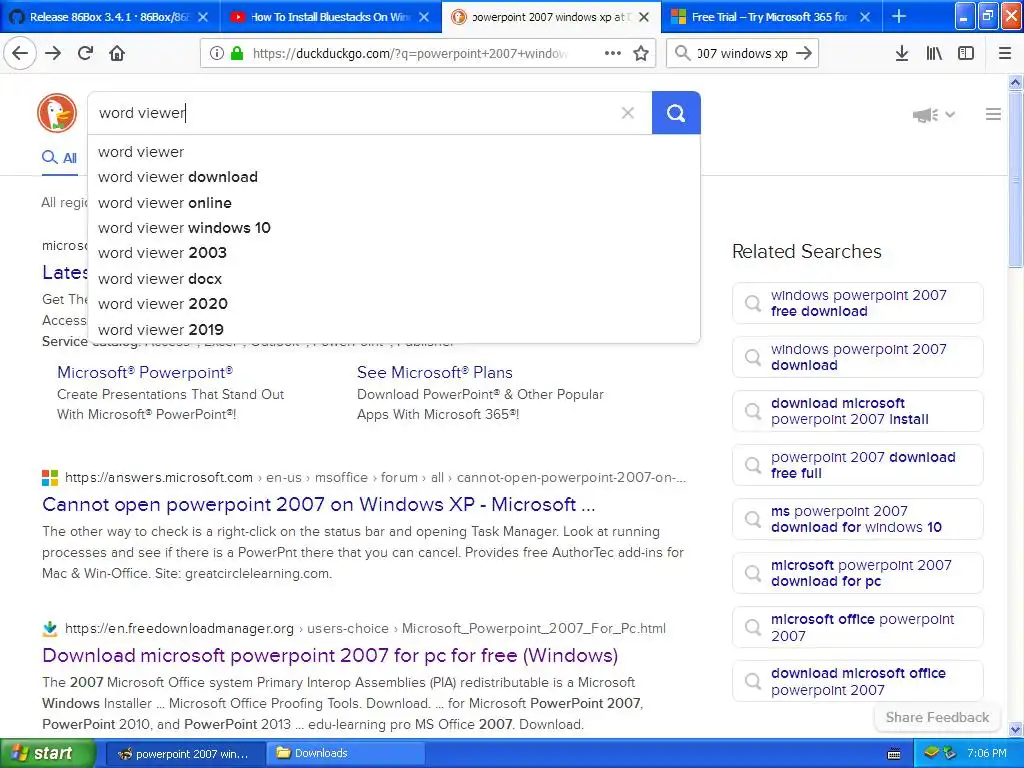Image resolution: width=1024 pixels, height=768 pixels.
Task: Open a new browser tab
Action: click(899, 16)
